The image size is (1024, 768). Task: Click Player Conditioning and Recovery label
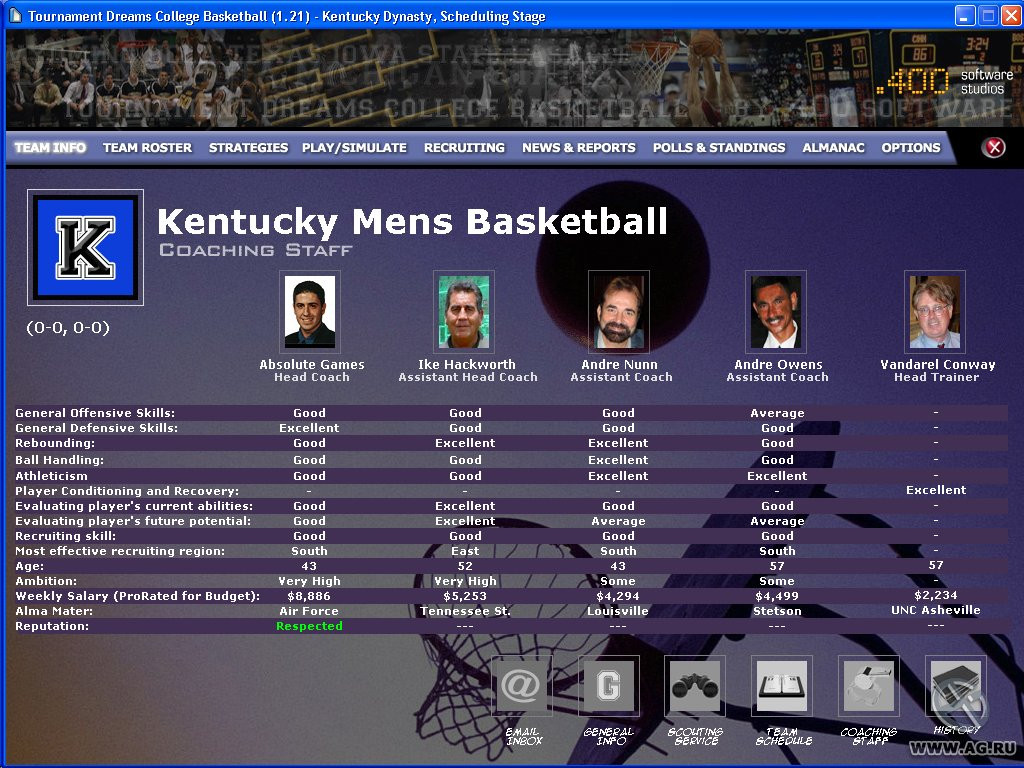pos(127,490)
